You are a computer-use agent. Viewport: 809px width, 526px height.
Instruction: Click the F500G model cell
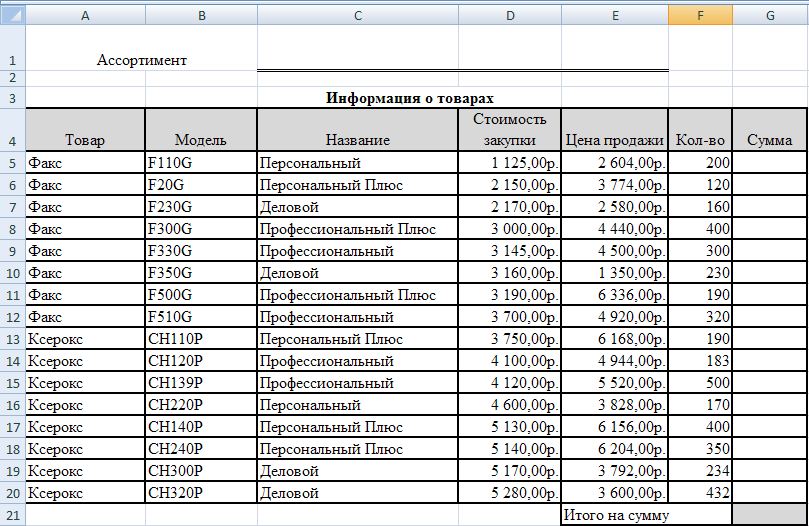click(x=201, y=295)
